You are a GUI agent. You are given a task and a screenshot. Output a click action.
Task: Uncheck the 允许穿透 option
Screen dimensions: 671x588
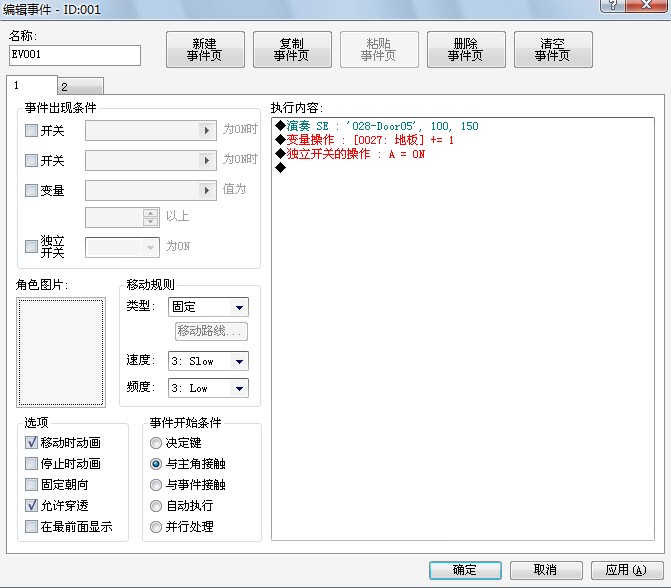(31, 505)
